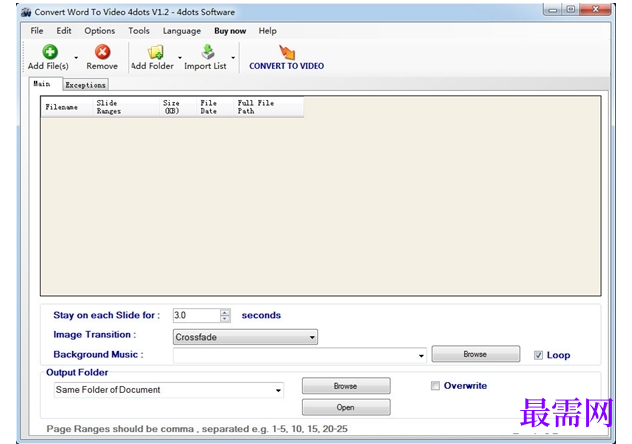The width and height of the screenshot is (632, 444).
Task: Open the Options menu
Action: pos(100,31)
